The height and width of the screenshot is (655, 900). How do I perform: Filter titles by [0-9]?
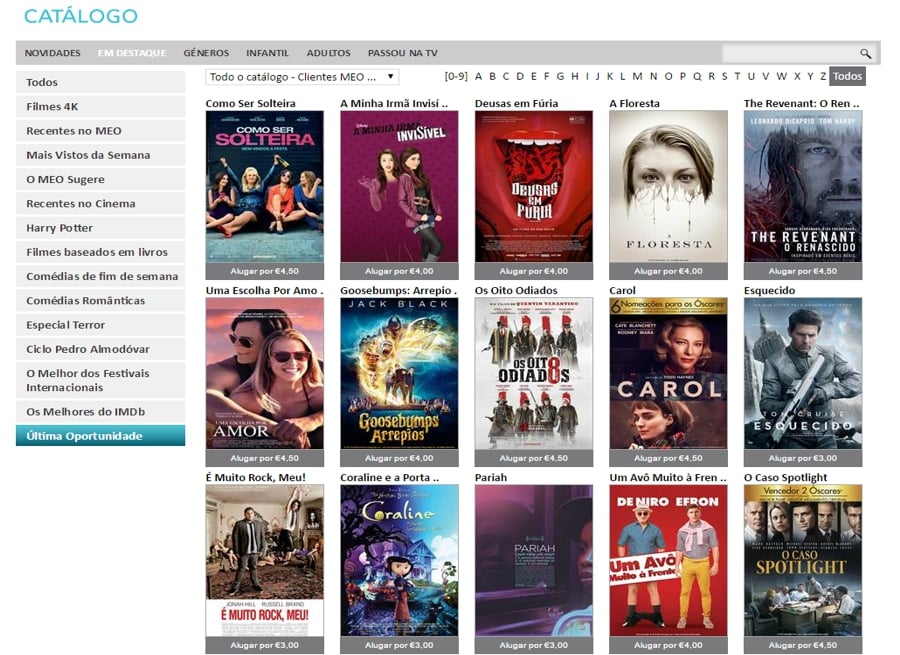tap(456, 76)
